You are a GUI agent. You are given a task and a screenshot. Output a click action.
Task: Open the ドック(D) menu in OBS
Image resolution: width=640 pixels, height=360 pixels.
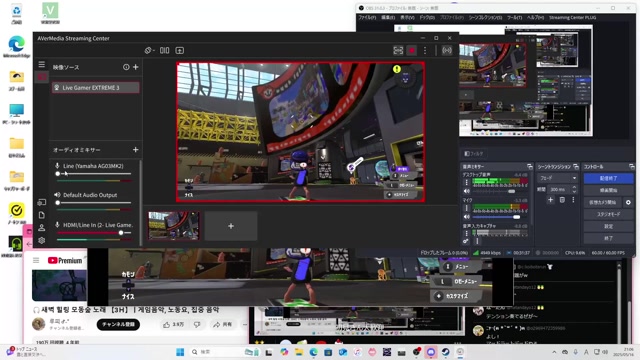point(427,18)
